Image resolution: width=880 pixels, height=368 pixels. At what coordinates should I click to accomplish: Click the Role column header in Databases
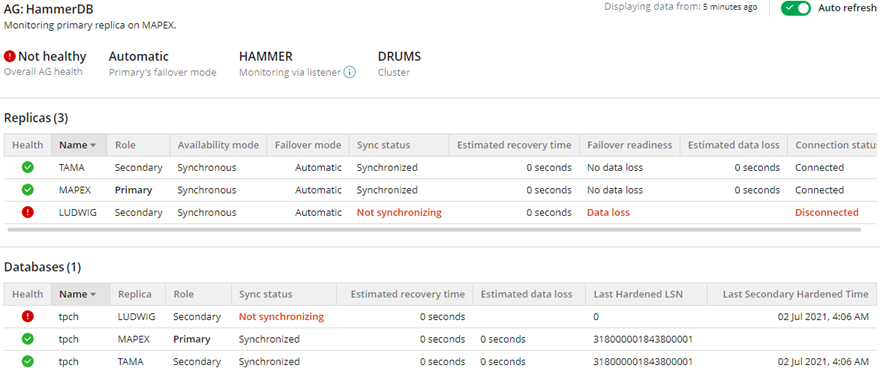[198, 294]
